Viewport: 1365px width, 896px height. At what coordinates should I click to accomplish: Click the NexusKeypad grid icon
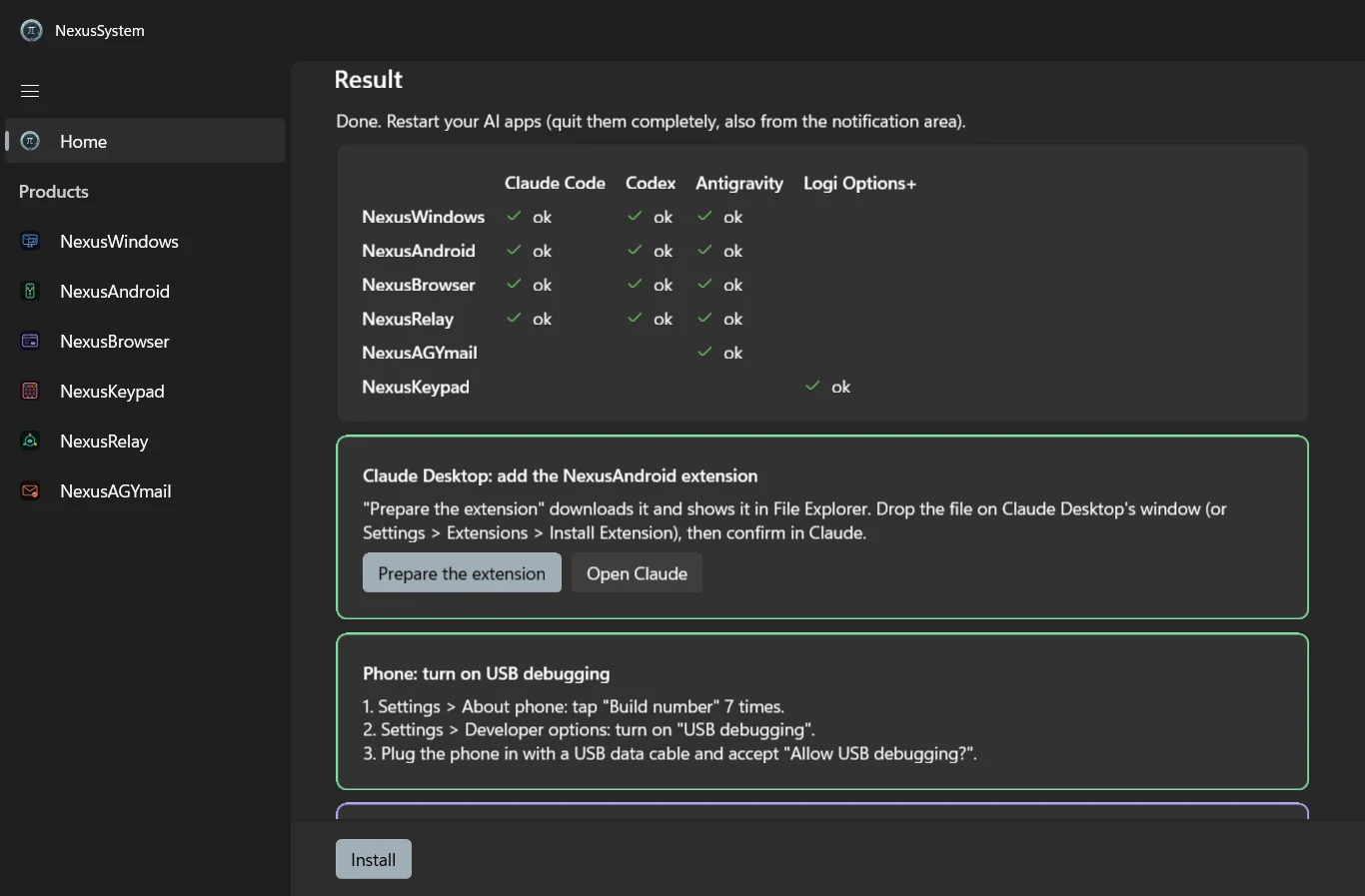[30, 391]
